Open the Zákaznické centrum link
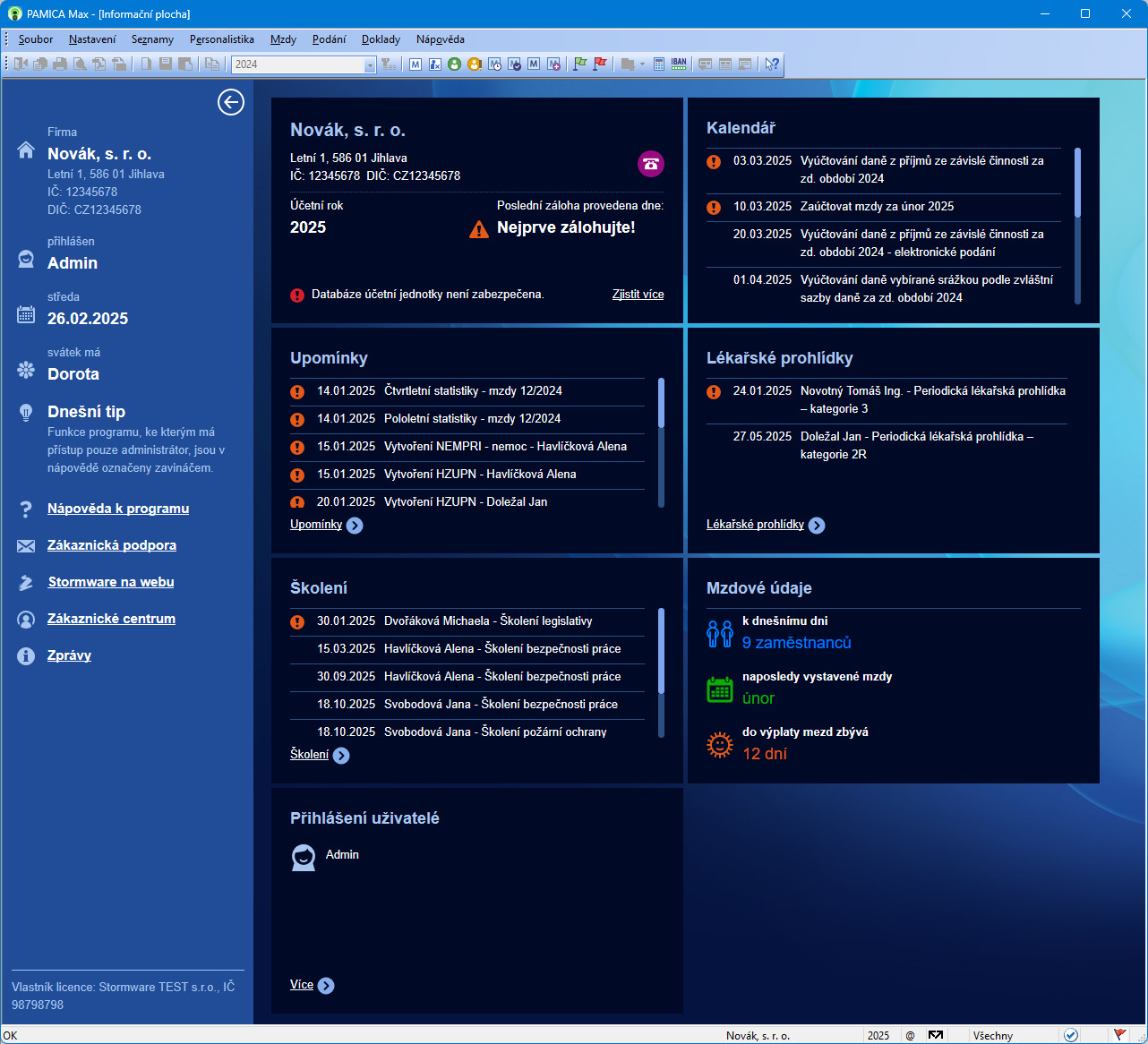This screenshot has width=1148, height=1044. [111, 619]
